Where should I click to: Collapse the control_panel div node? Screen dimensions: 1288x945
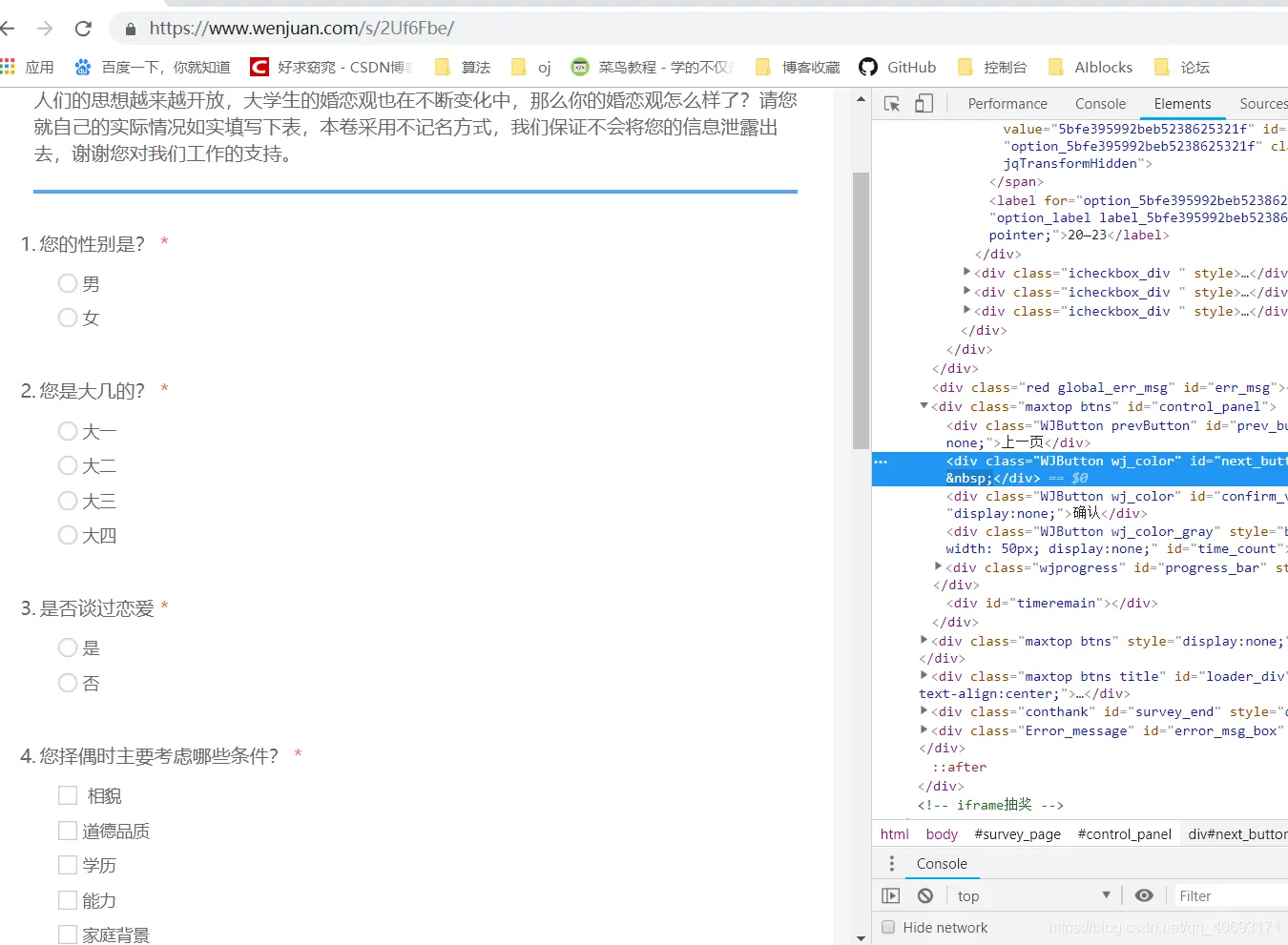tap(924, 406)
